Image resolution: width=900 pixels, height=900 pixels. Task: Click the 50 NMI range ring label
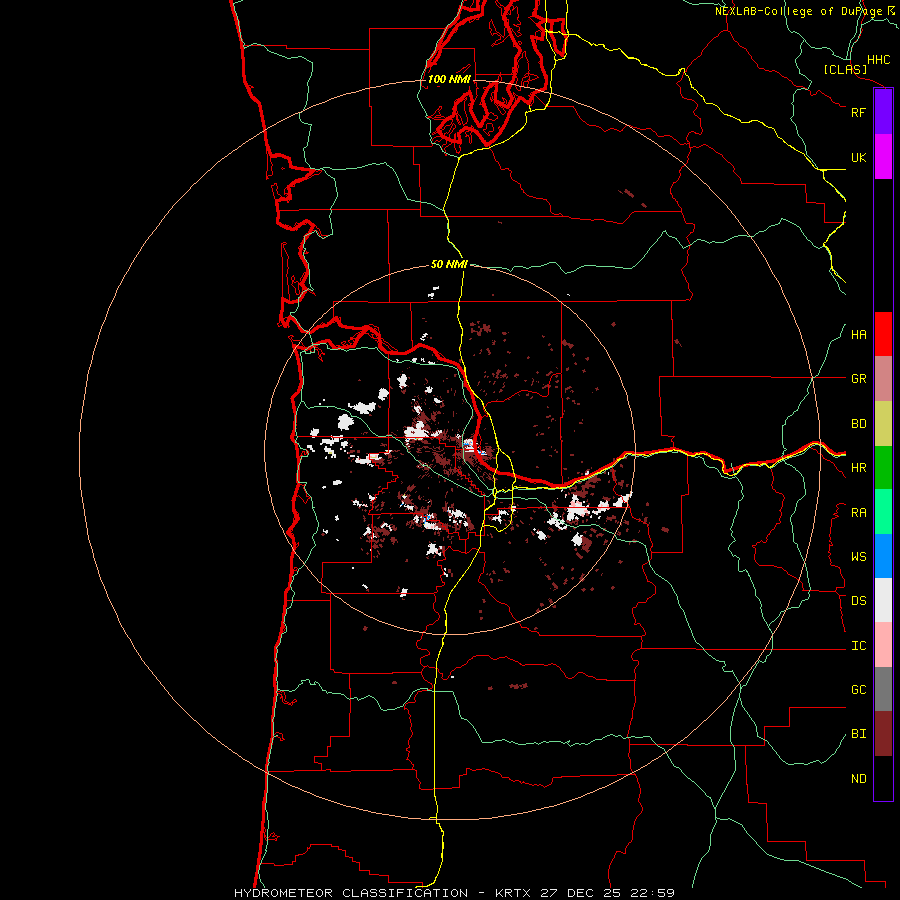pos(449,264)
